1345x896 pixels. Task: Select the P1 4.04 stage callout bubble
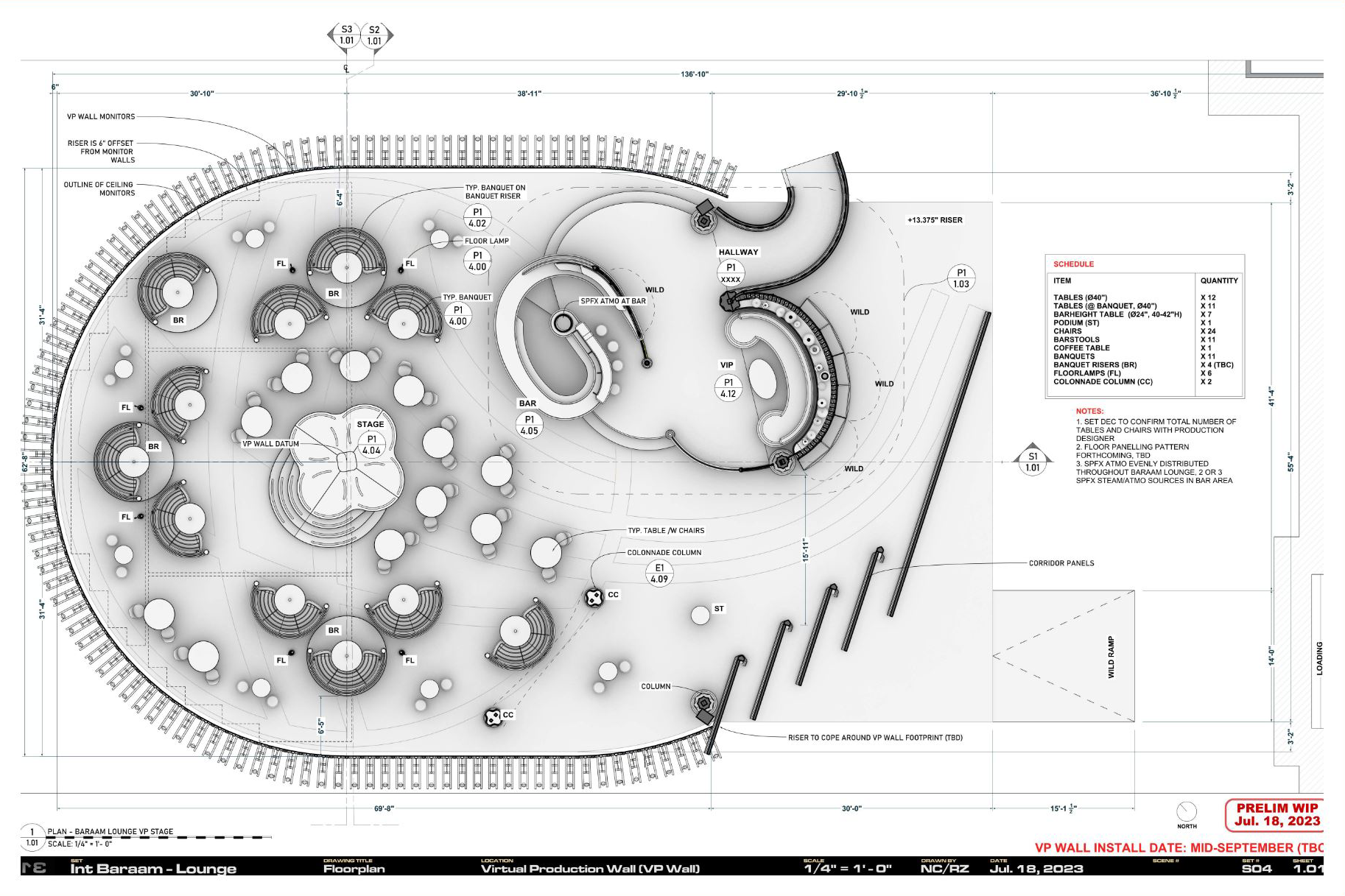click(x=371, y=445)
